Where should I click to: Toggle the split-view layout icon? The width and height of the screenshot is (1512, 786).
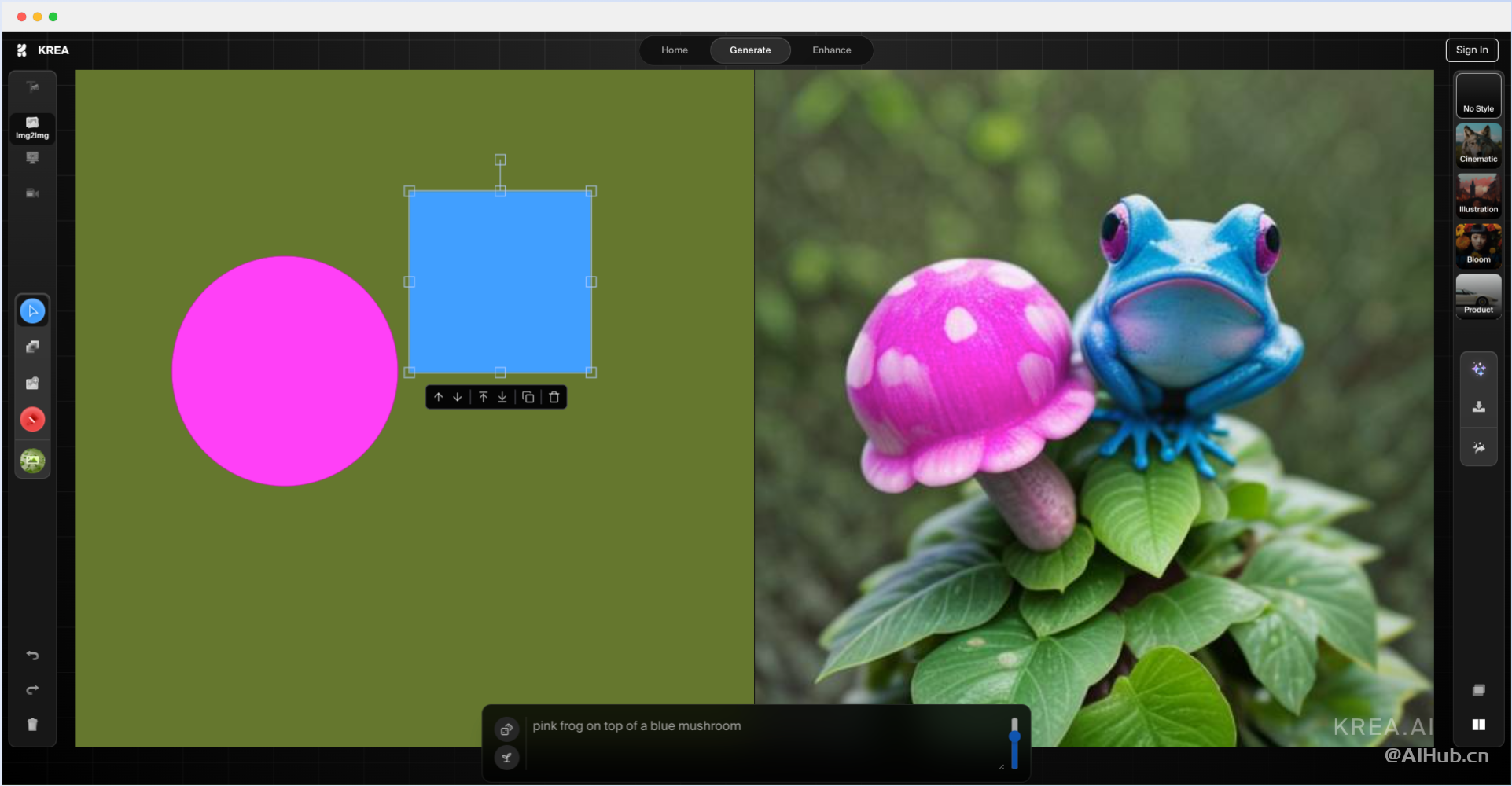(1479, 725)
